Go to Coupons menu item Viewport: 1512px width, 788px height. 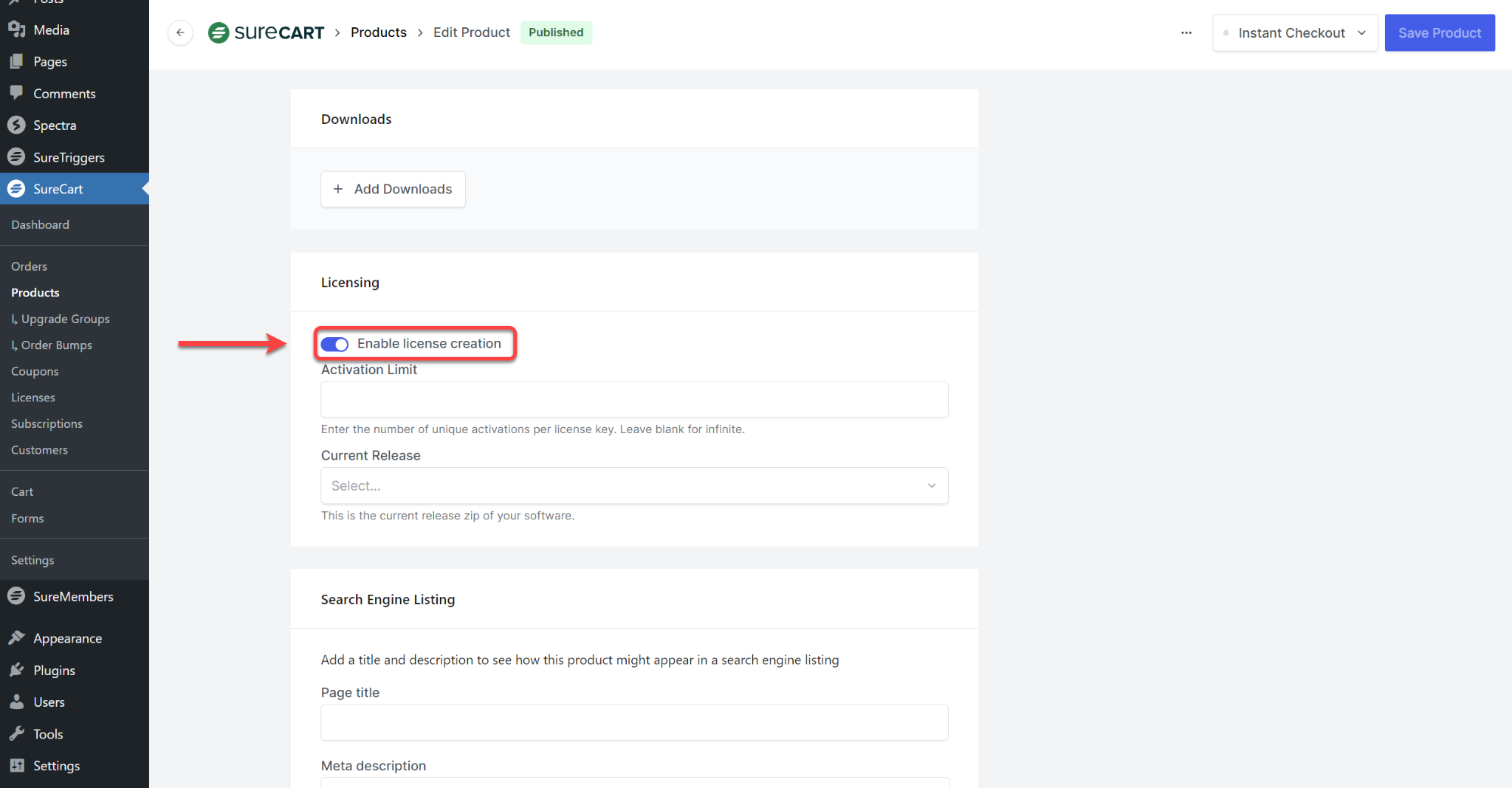pyautogui.click(x=35, y=371)
